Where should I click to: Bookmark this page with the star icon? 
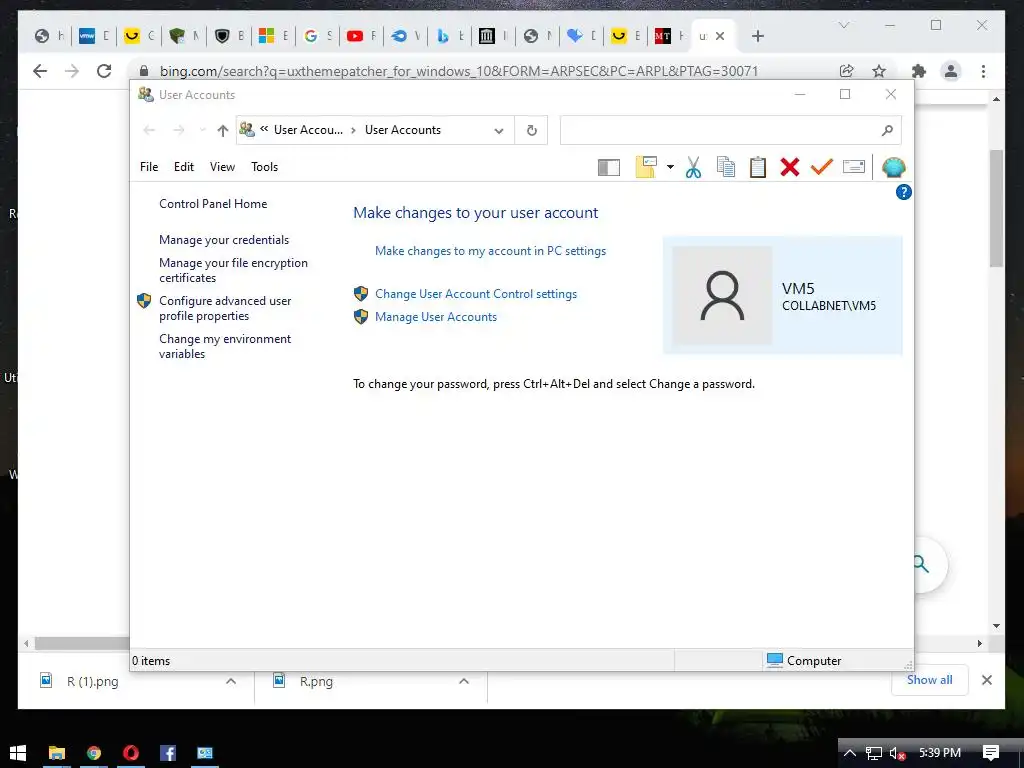(x=879, y=71)
